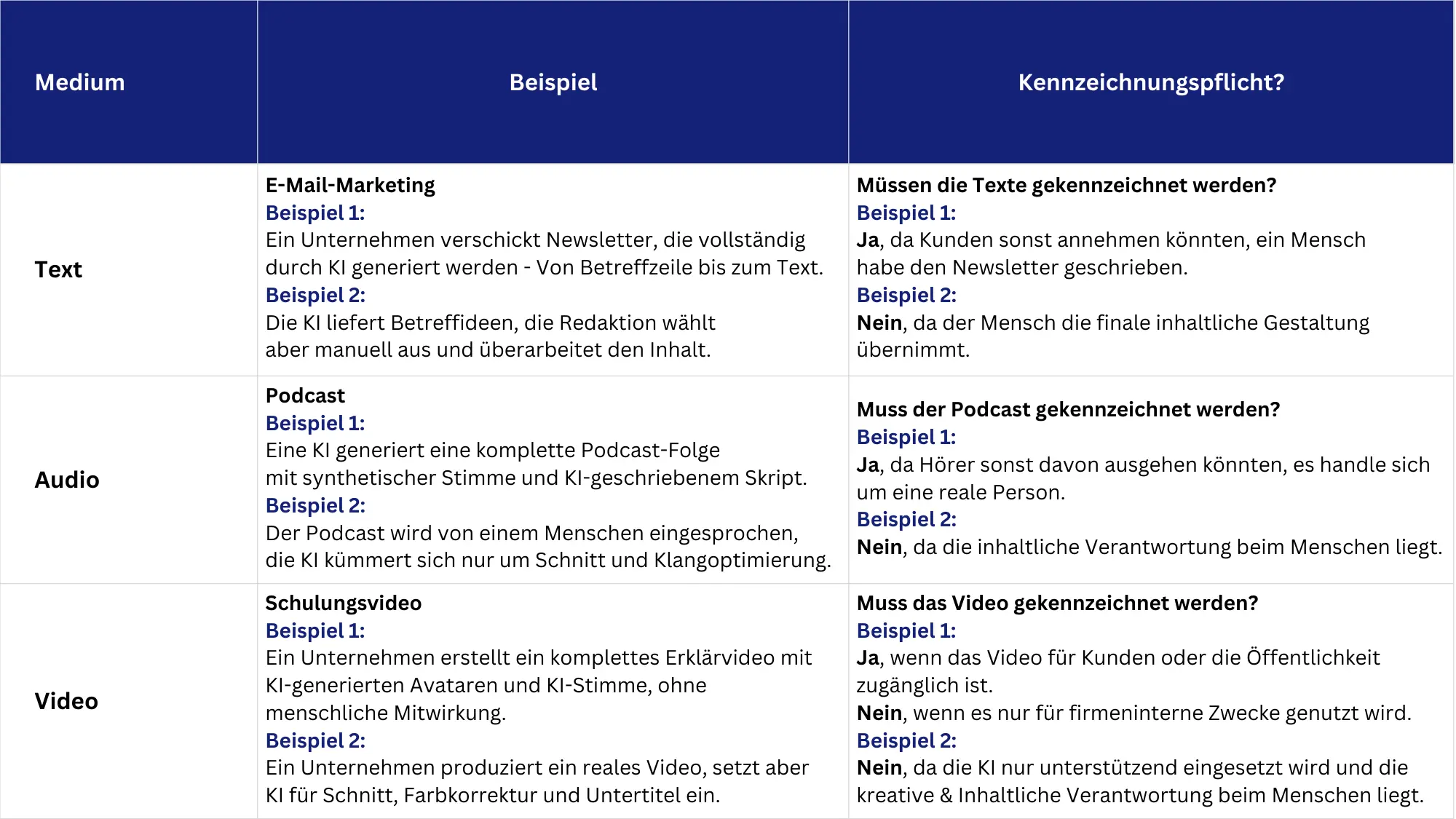Select "Muss der Podcast gekennzeichnet werden?" heading
The image size is (1456, 819).
point(1068,409)
